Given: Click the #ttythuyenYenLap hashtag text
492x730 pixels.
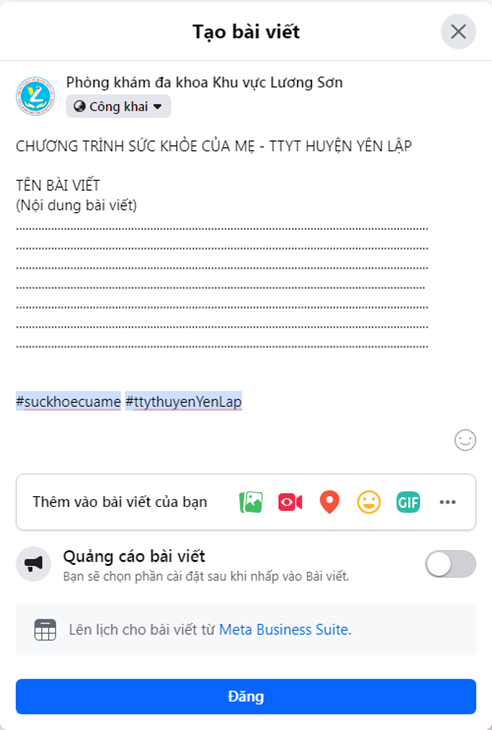Looking at the screenshot, I should [x=183, y=401].
